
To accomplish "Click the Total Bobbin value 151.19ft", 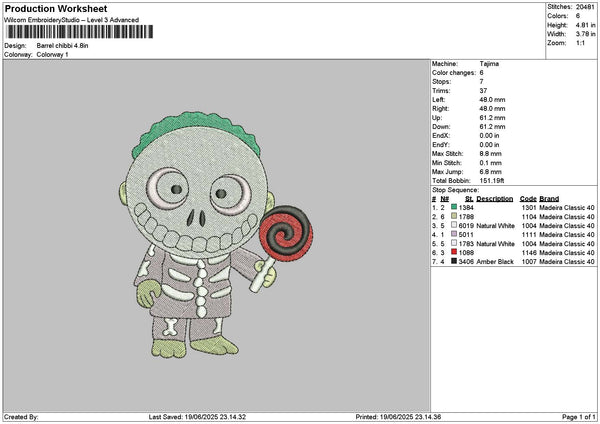I will [x=494, y=180].
